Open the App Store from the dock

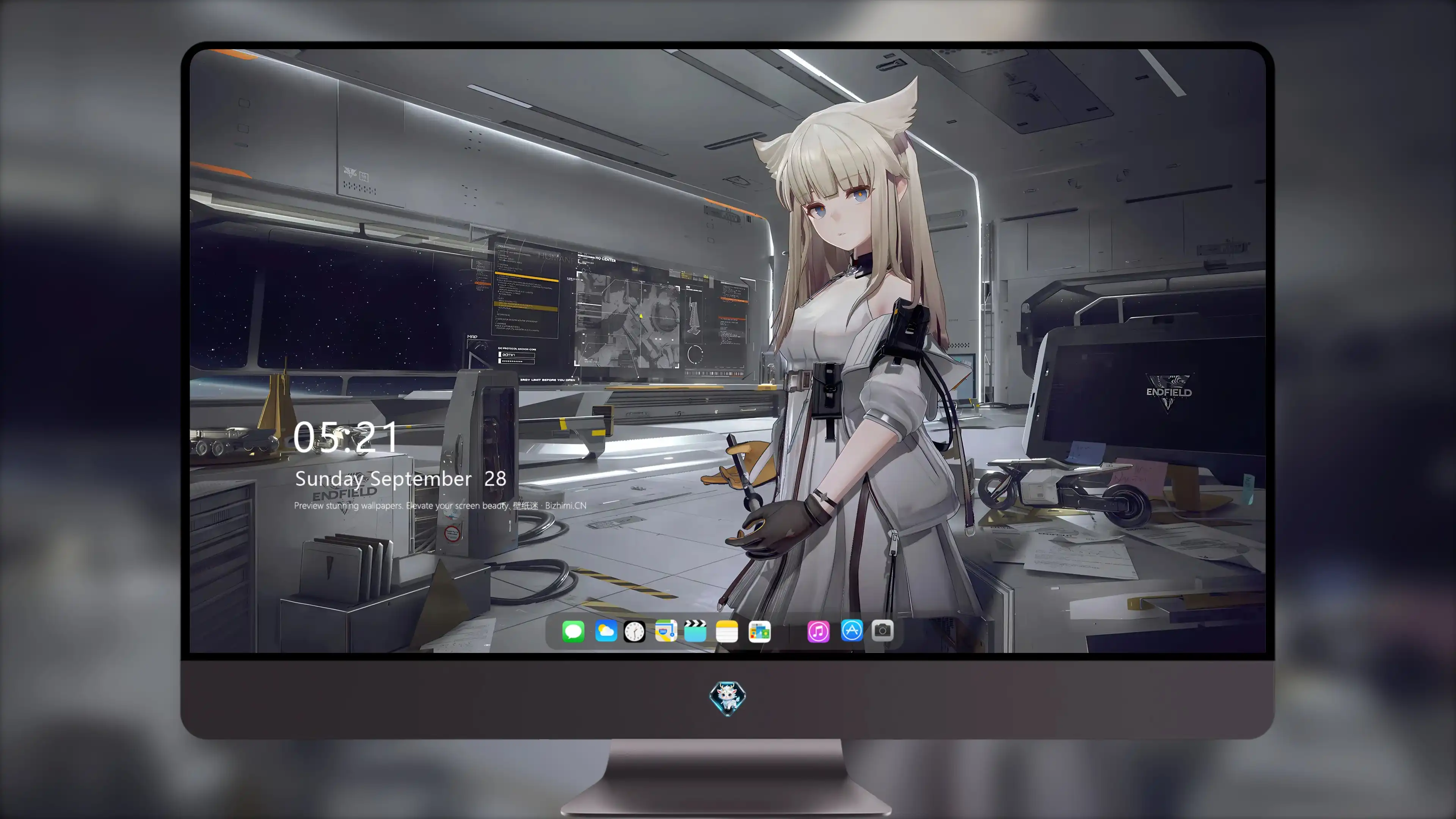(x=852, y=631)
